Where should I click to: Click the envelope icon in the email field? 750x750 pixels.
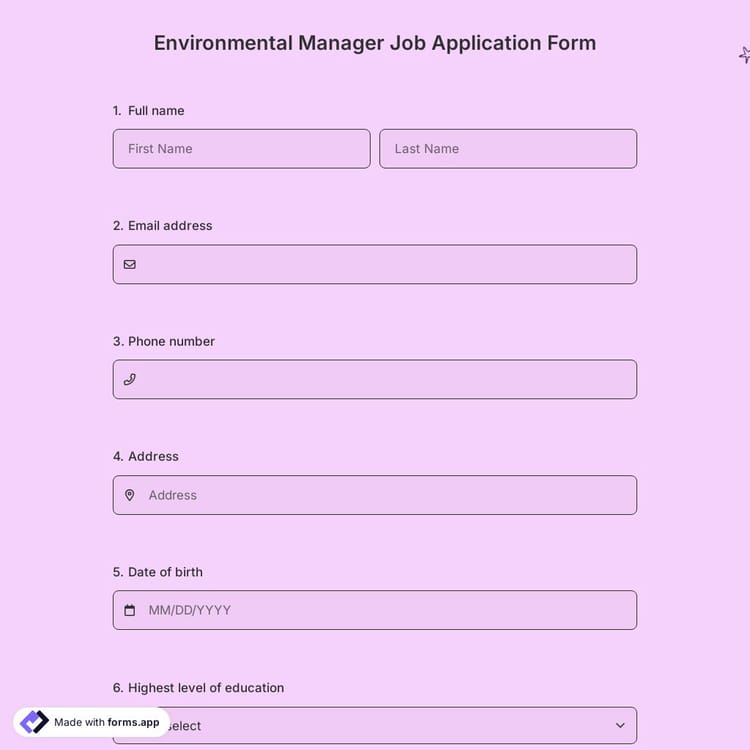point(129,265)
